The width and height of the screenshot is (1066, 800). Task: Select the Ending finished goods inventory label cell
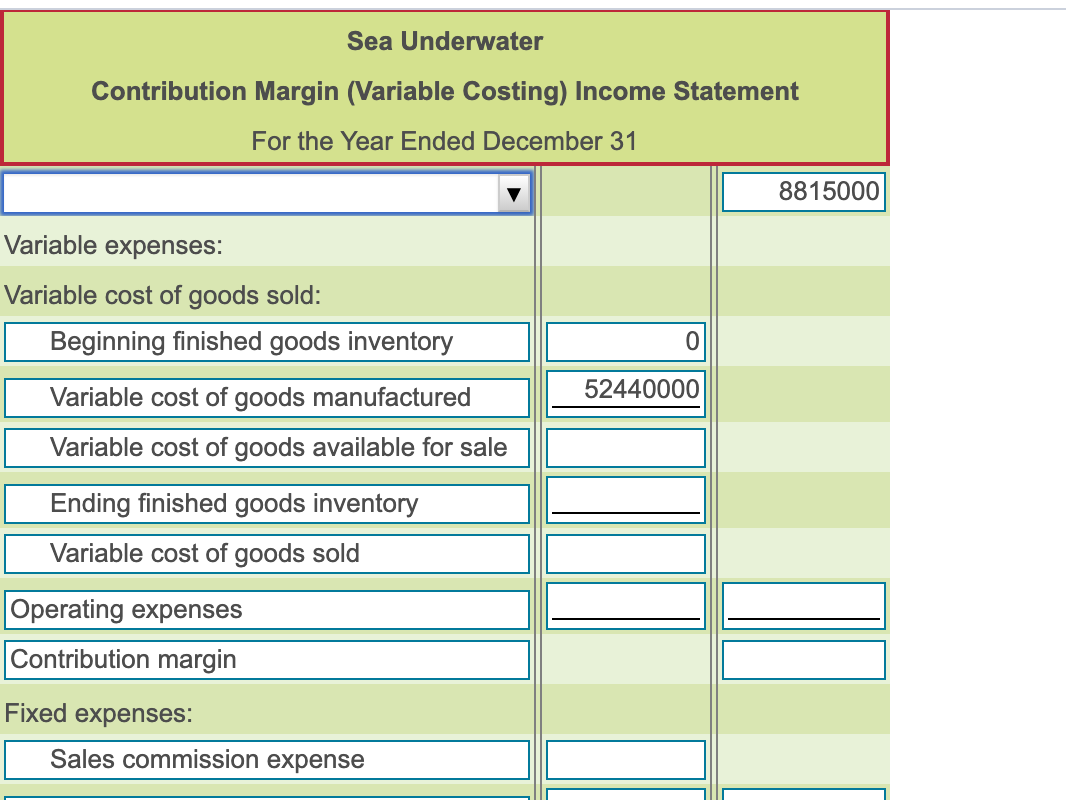pos(266,503)
